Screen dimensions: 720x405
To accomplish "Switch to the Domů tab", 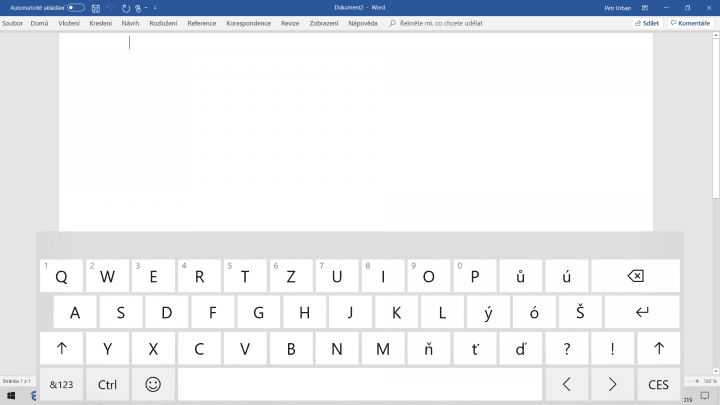I will (39, 23).
